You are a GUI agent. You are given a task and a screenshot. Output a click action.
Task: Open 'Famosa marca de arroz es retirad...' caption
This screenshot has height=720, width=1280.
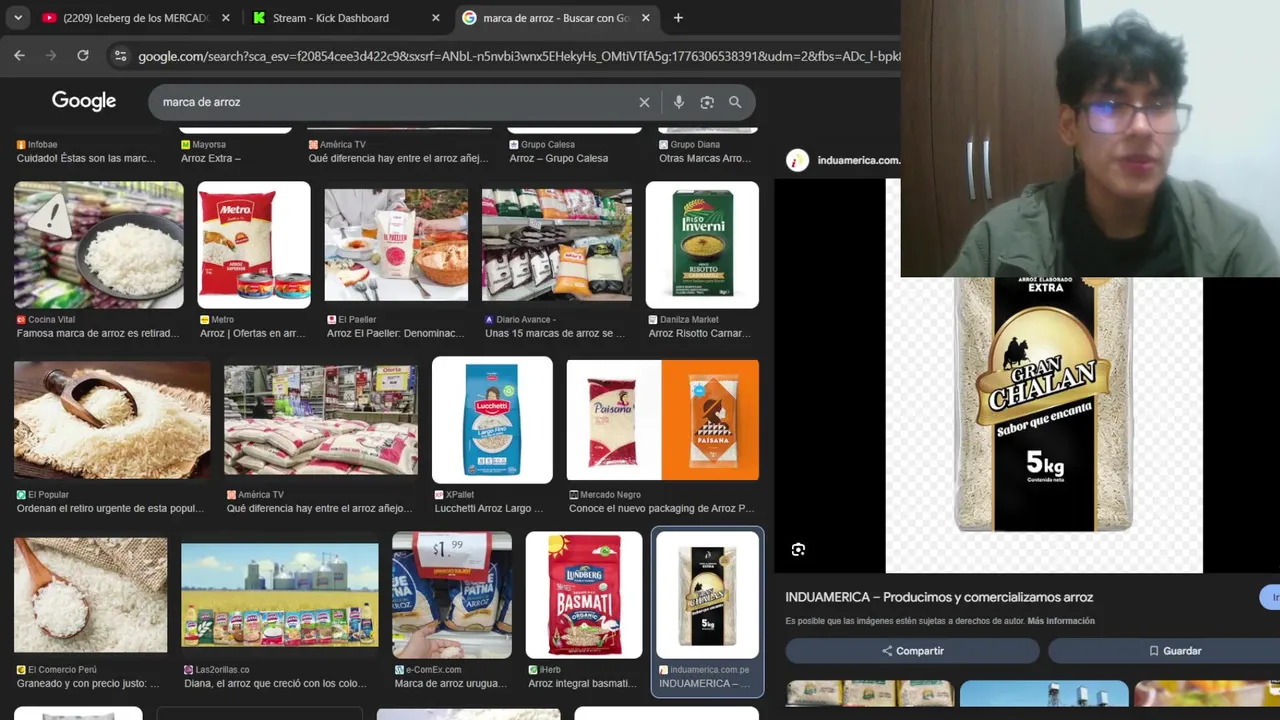pos(97,333)
